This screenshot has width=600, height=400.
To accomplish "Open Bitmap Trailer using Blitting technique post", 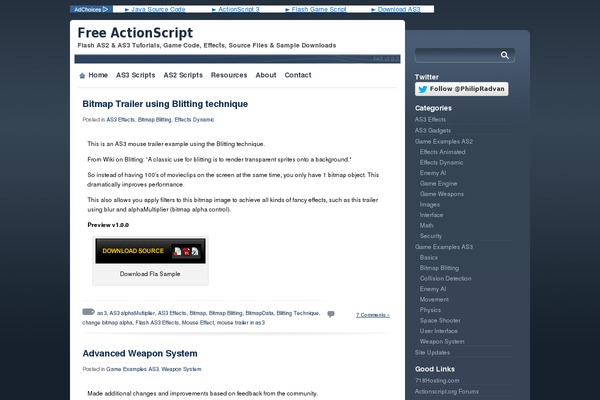I will click(165, 104).
